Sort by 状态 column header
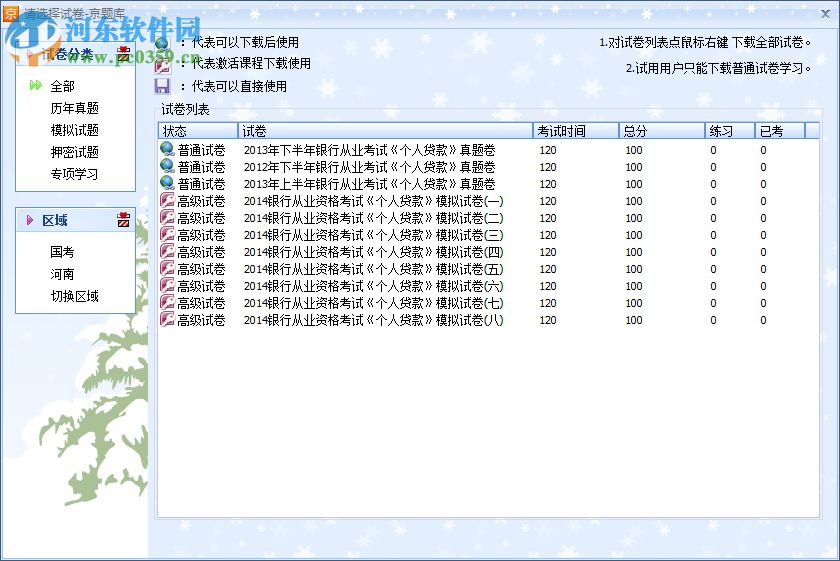Image resolution: width=840 pixels, height=561 pixels. pos(198,131)
